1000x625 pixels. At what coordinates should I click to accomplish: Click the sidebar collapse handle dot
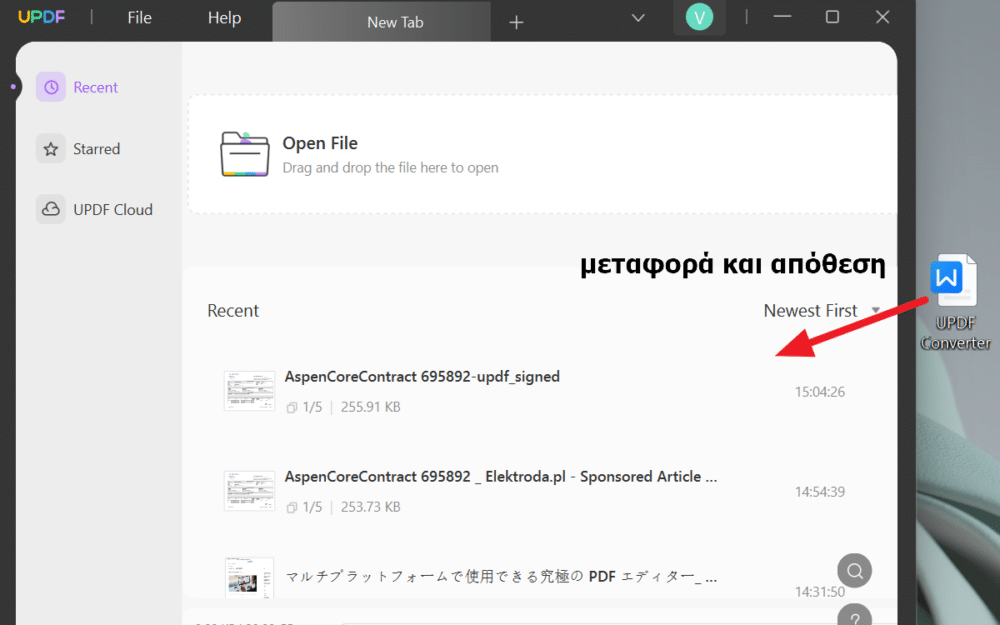point(13,87)
